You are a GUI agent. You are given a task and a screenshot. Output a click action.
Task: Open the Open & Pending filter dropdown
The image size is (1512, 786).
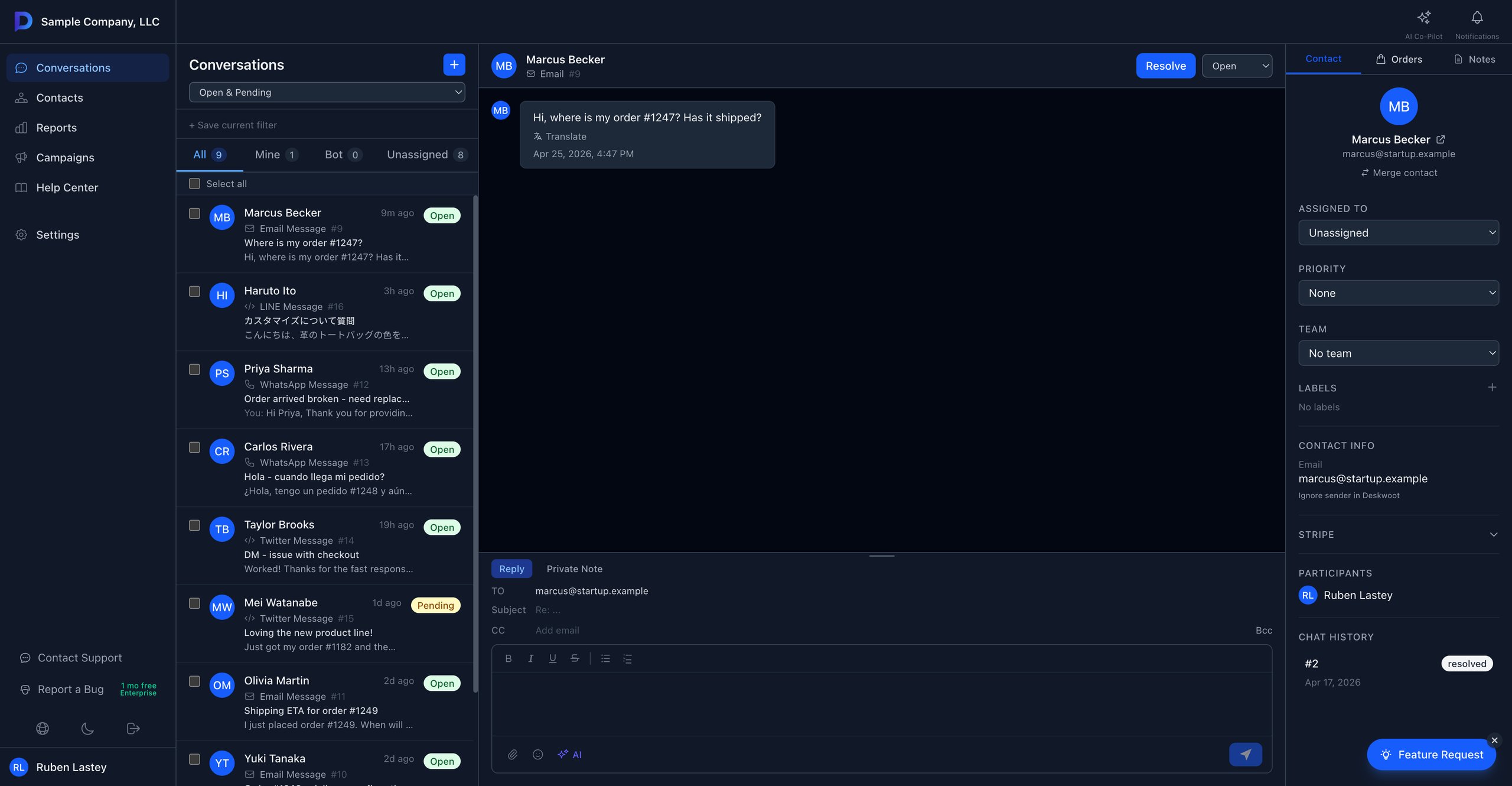point(327,92)
